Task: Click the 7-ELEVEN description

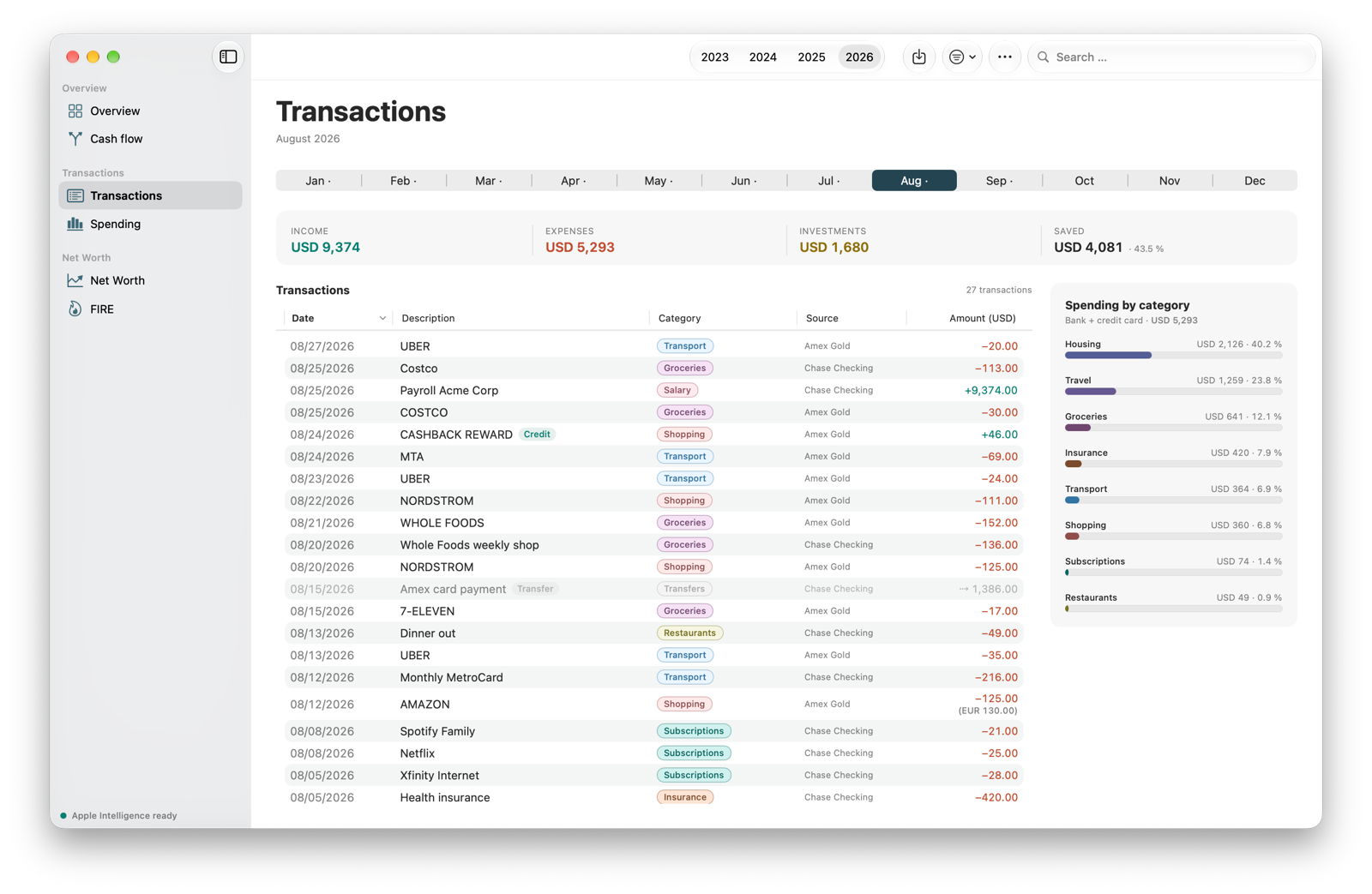Action: click(427, 611)
